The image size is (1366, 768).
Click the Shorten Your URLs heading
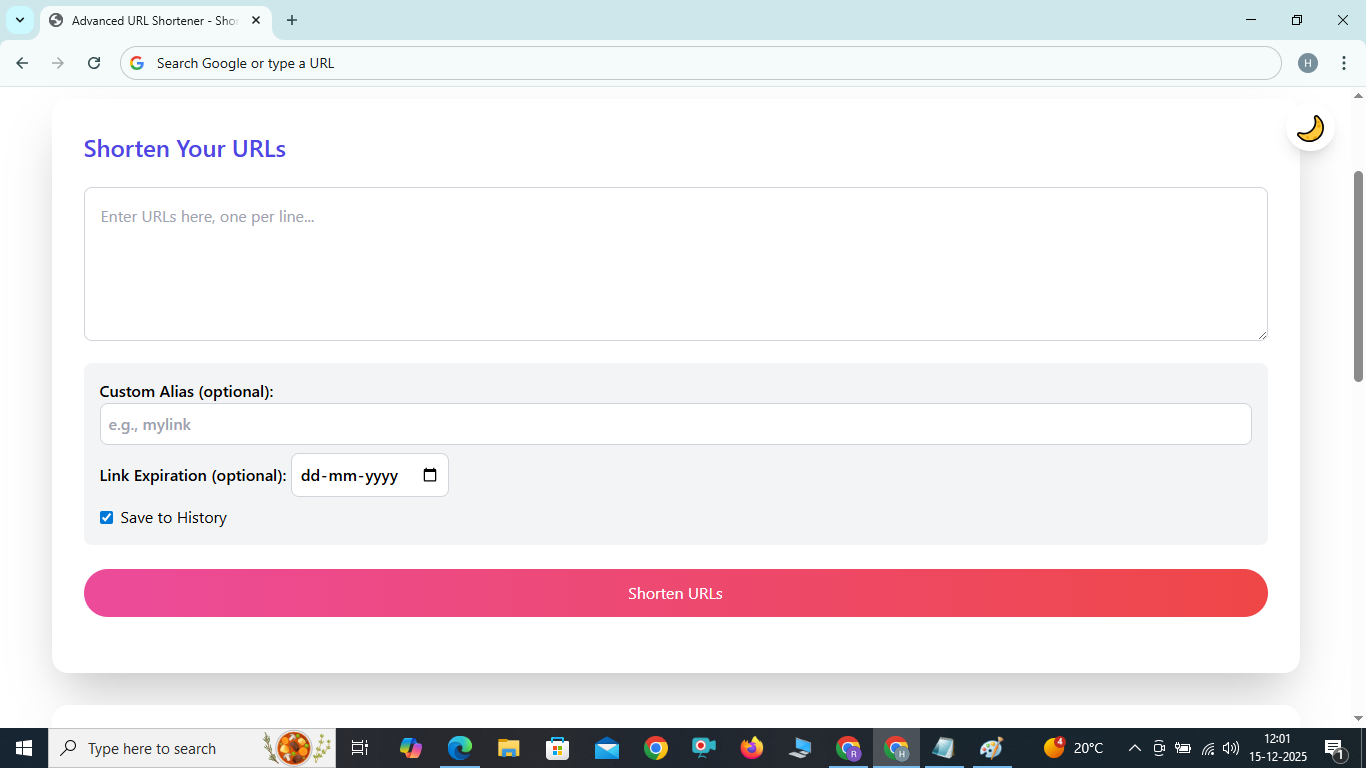[184, 148]
